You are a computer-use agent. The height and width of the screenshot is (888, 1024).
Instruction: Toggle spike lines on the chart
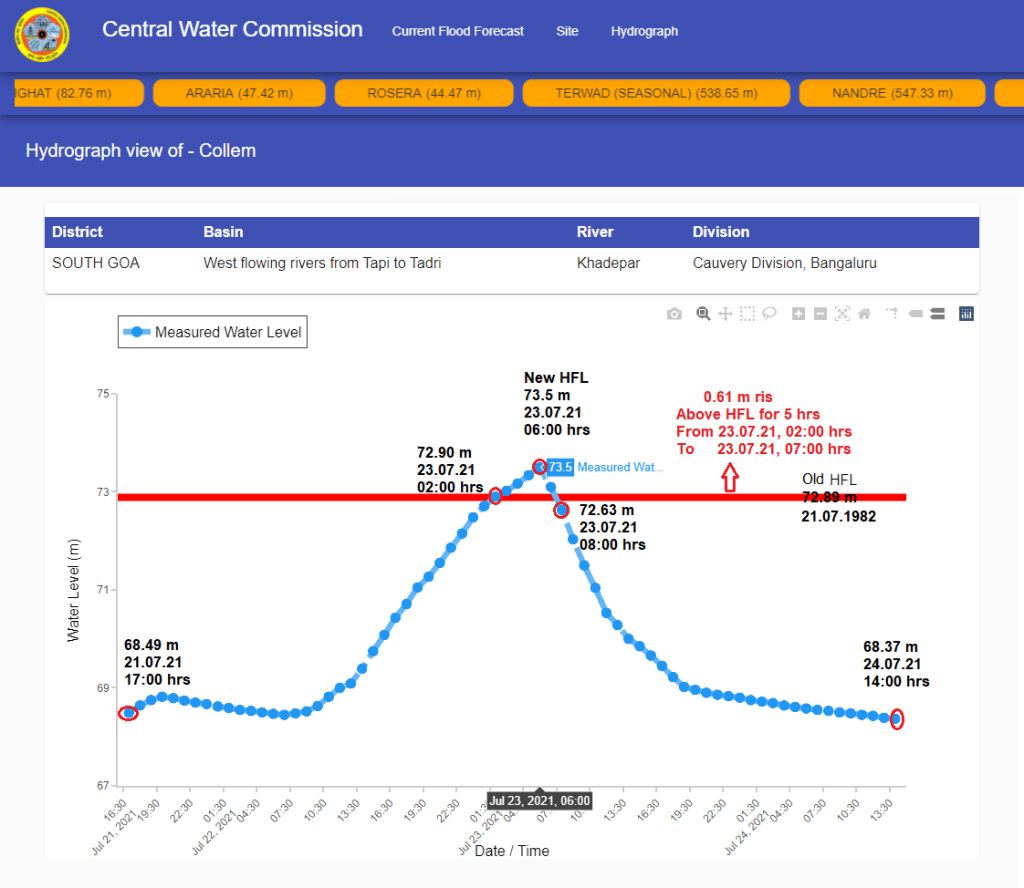pos(892,314)
